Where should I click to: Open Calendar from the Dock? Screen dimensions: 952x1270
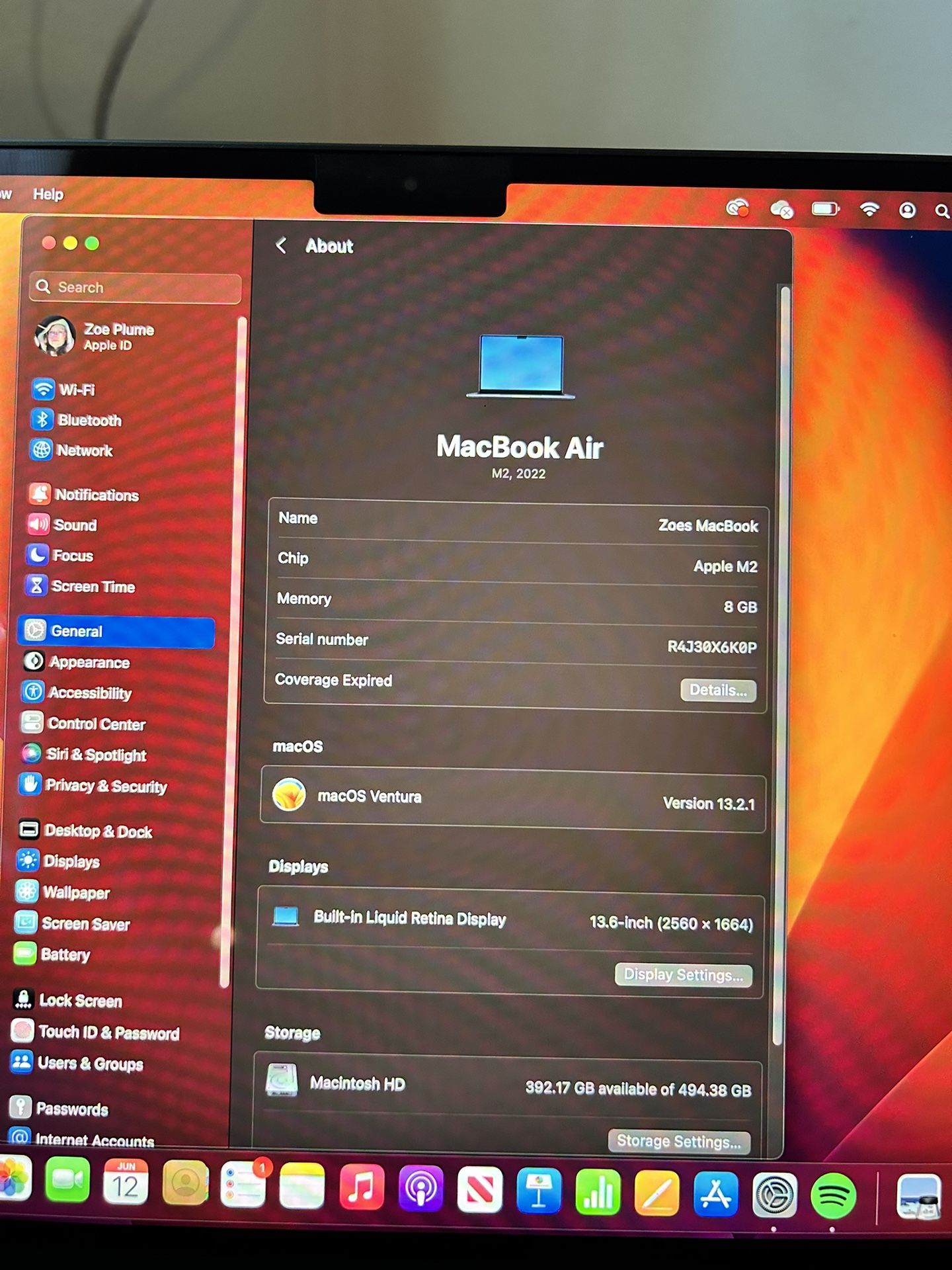[x=126, y=1182]
